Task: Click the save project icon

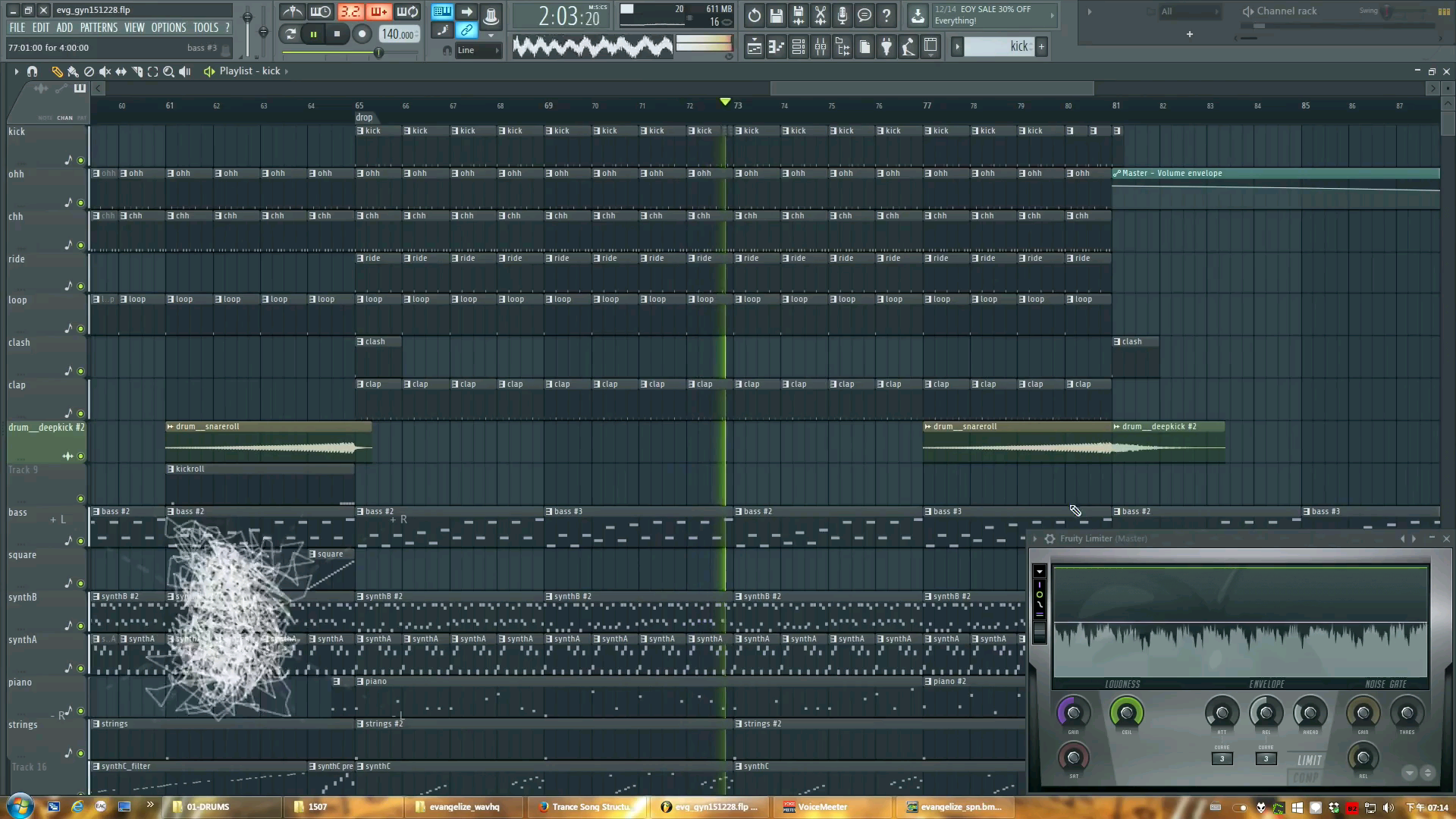Action: (776, 15)
